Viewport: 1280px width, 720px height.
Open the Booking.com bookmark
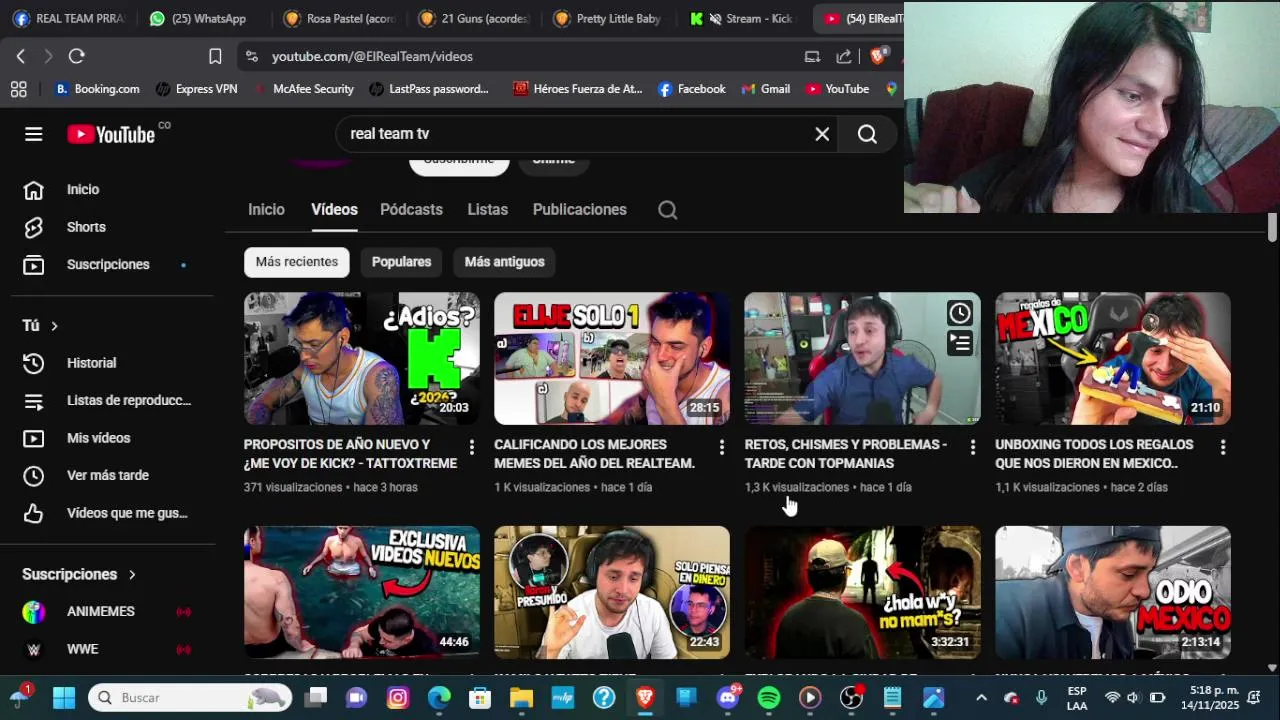point(97,89)
